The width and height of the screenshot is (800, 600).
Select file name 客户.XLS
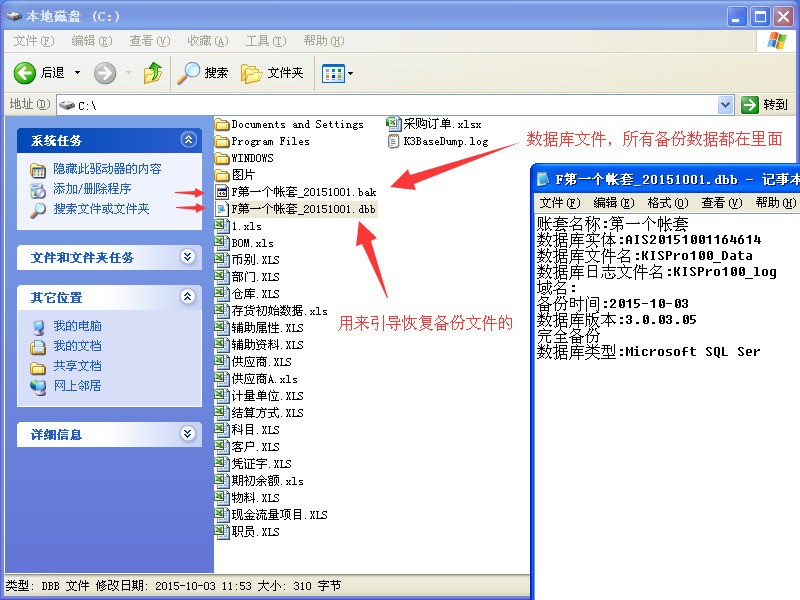tap(256, 447)
